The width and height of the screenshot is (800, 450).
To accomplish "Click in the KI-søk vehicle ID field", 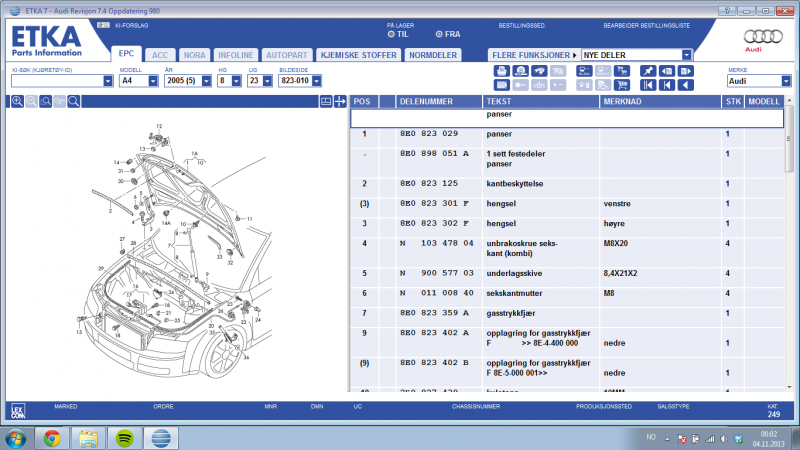I will pyautogui.click(x=57, y=81).
